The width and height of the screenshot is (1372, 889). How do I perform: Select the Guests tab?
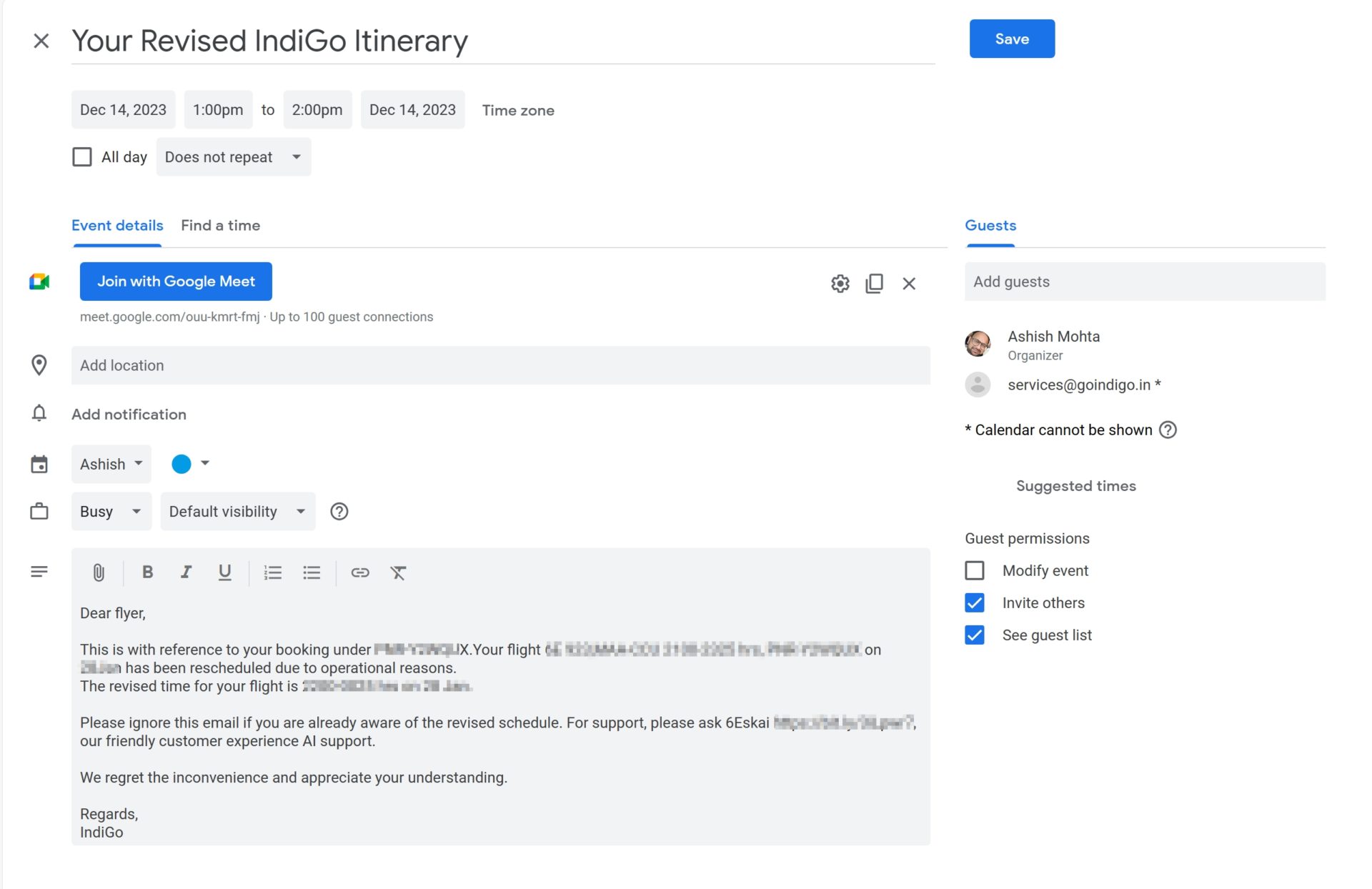pos(990,225)
